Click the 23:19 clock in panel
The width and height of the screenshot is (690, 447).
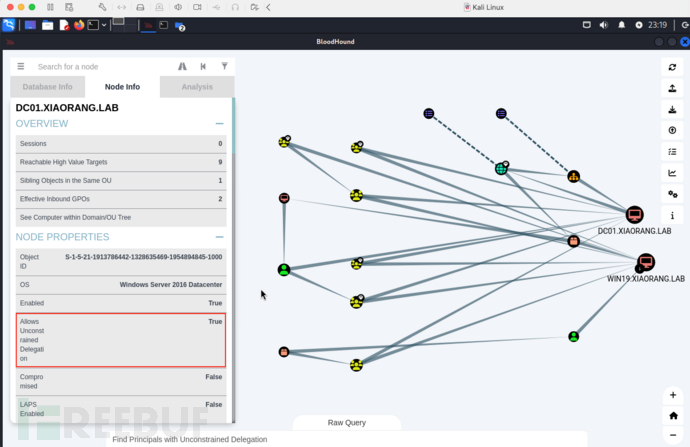(x=657, y=25)
